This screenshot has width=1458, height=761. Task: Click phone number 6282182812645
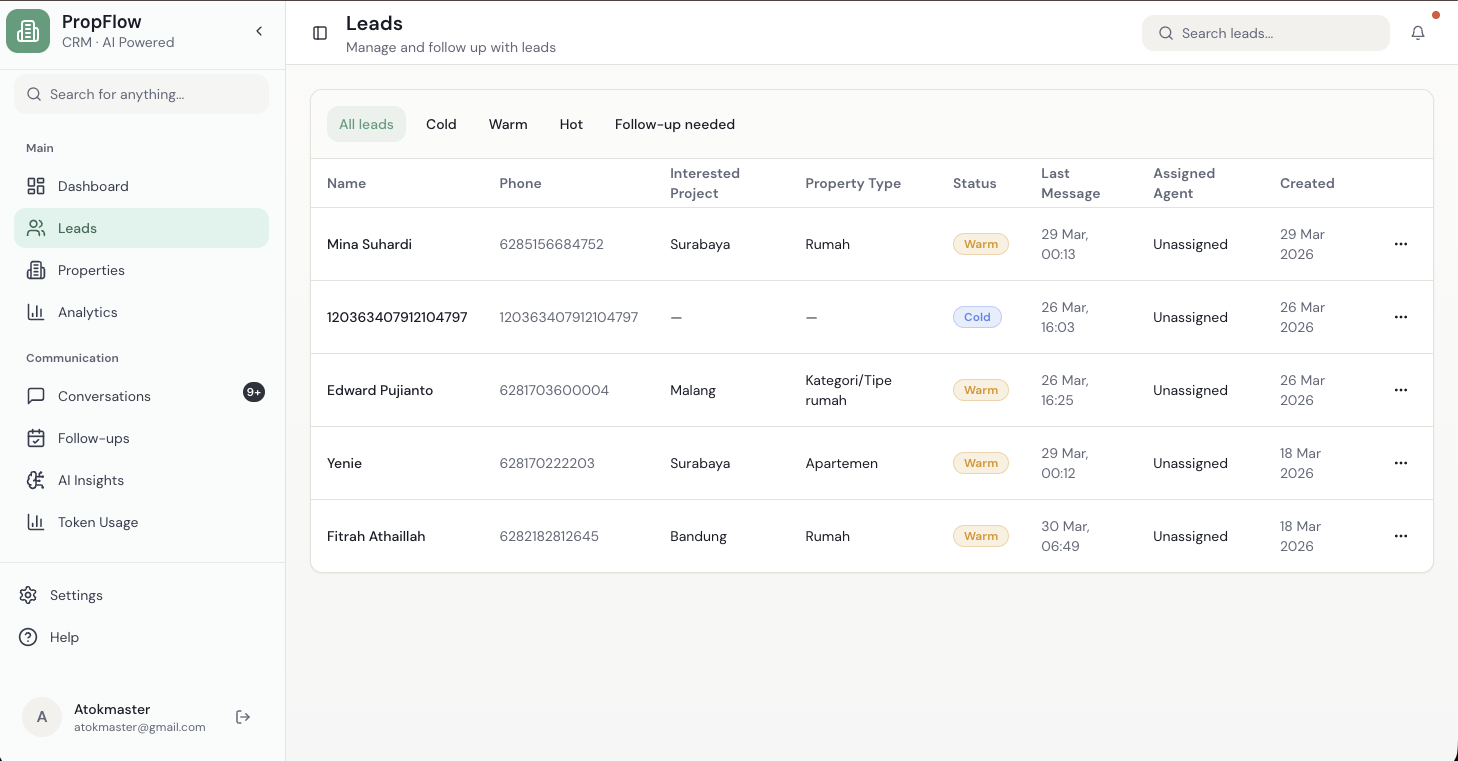click(549, 536)
